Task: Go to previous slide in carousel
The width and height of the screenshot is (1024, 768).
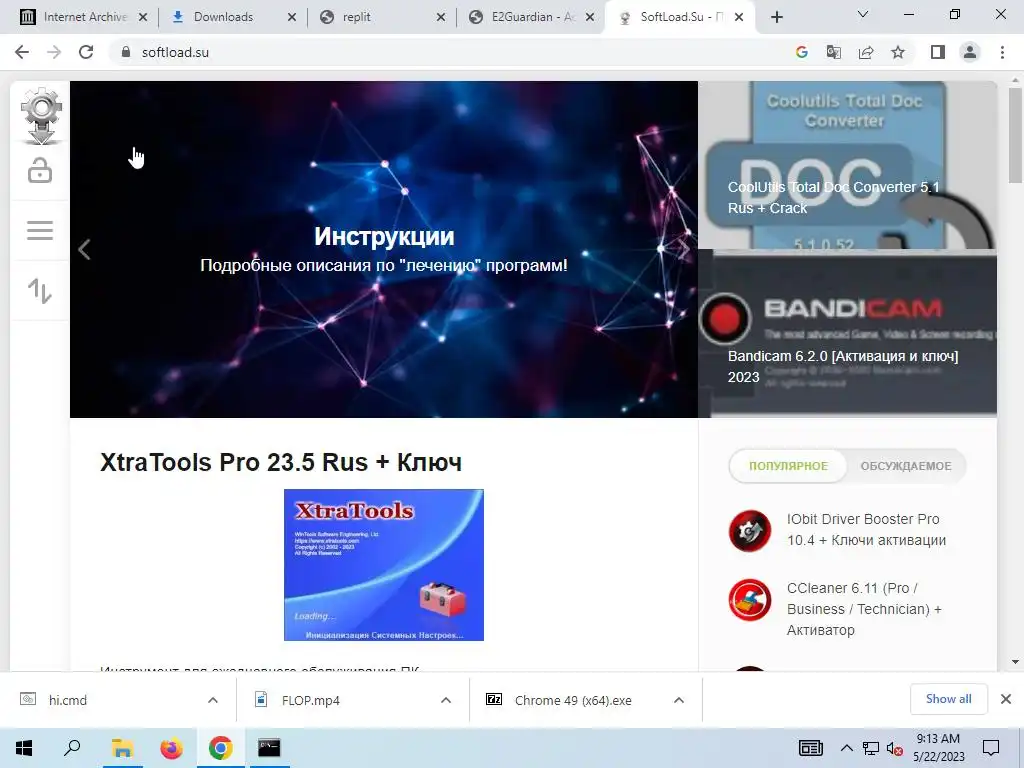Action: [x=84, y=249]
